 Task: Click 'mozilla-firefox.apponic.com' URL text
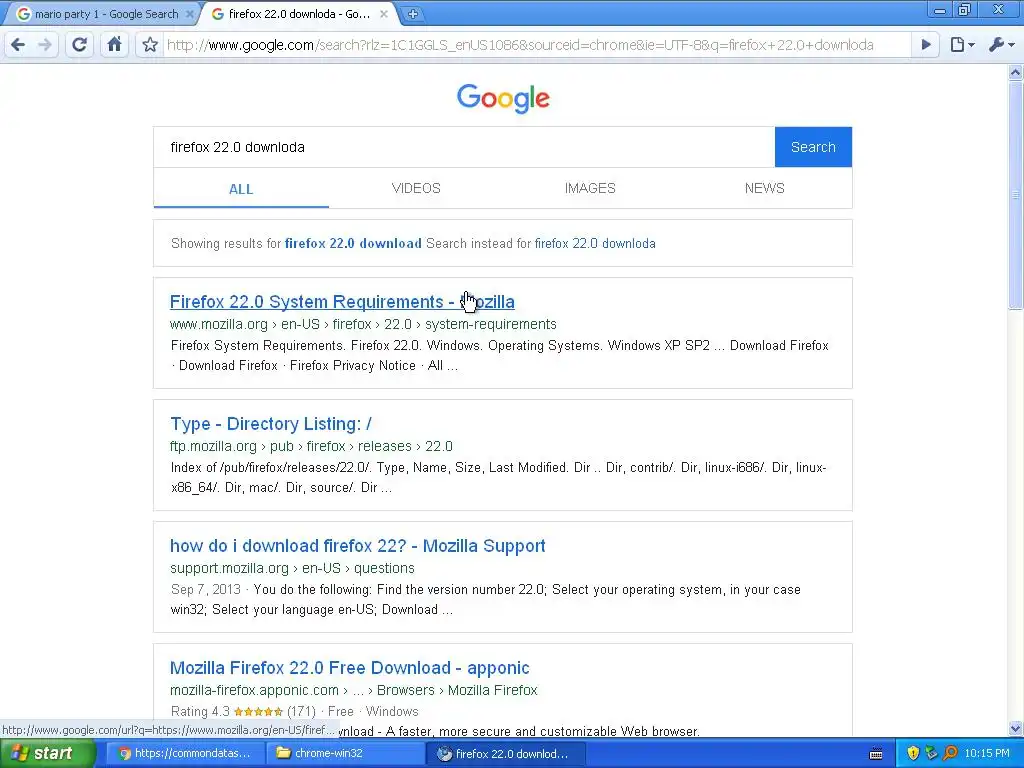click(x=353, y=690)
